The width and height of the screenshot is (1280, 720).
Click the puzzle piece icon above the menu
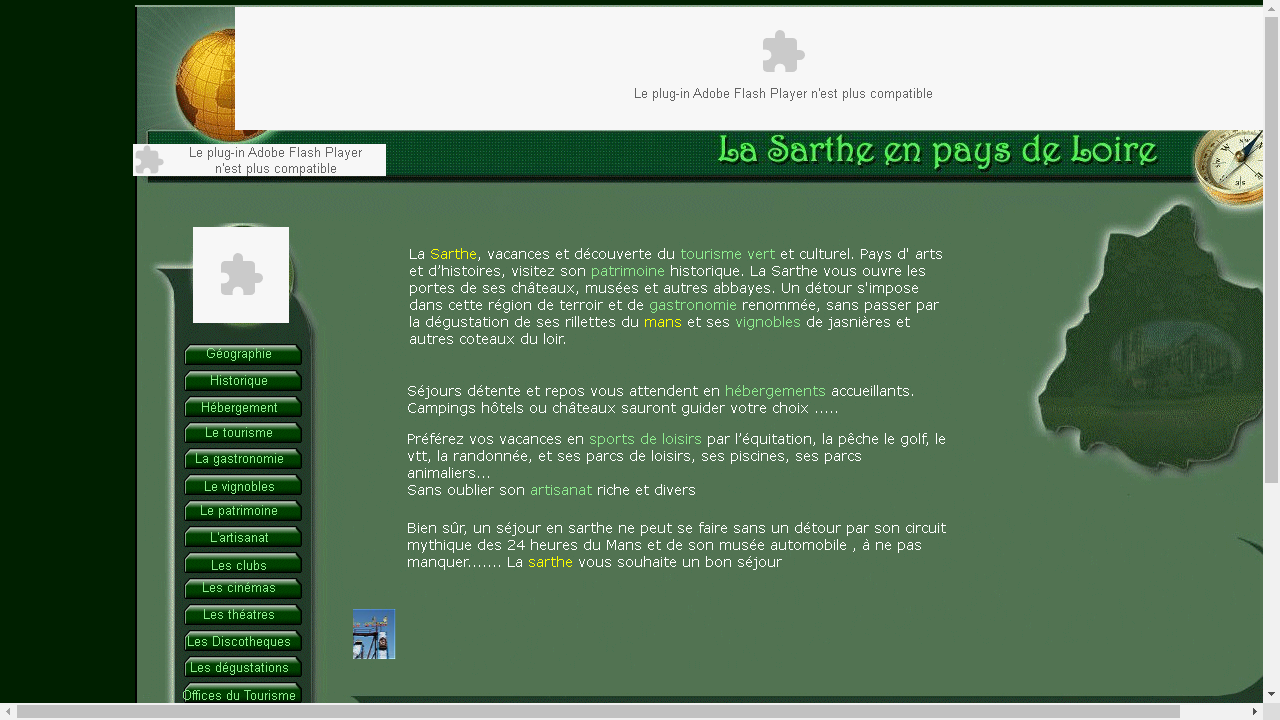click(x=241, y=275)
